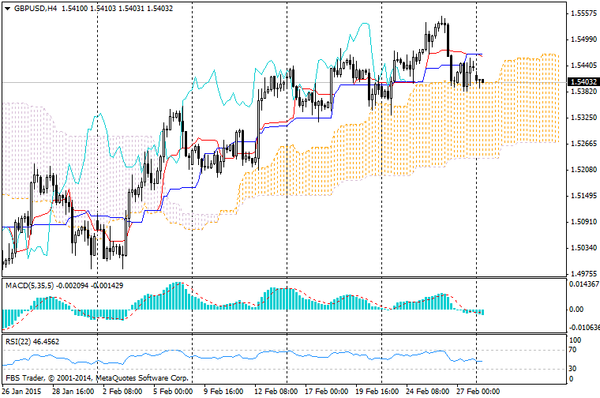Select the GBPUSD,H4 symbol title text

[35, 8]
